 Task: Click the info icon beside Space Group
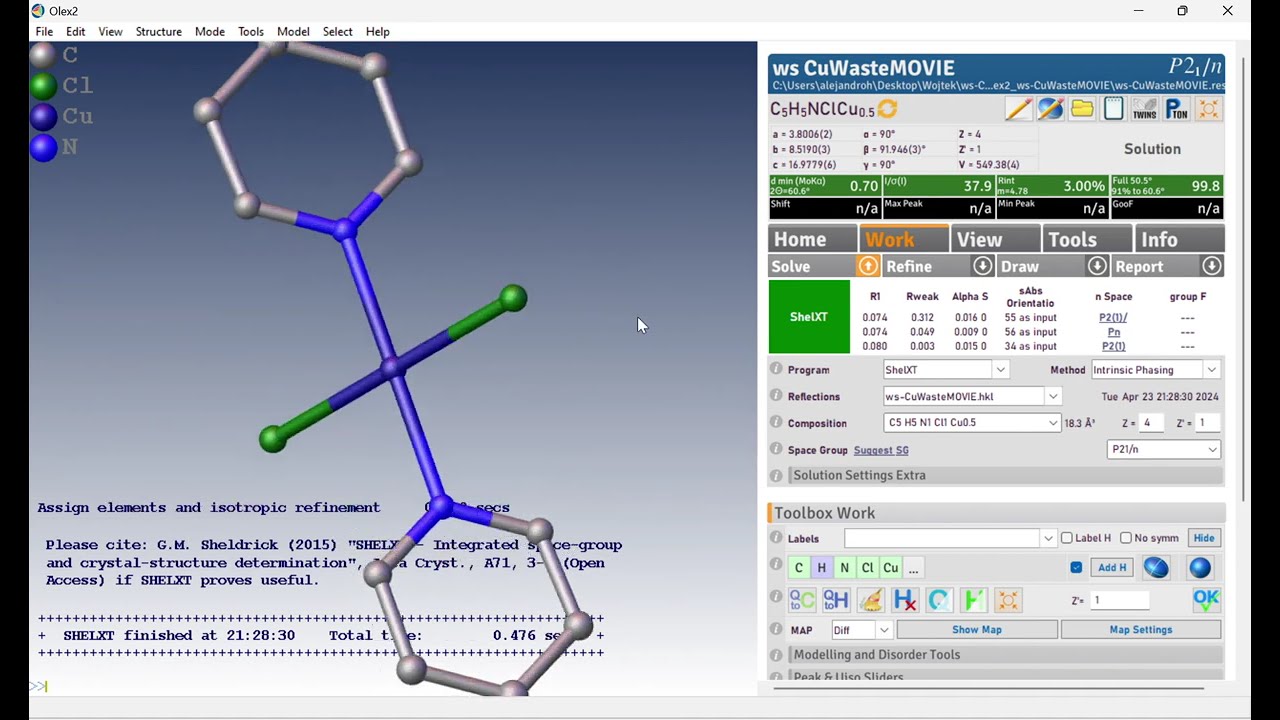point(776,450)
